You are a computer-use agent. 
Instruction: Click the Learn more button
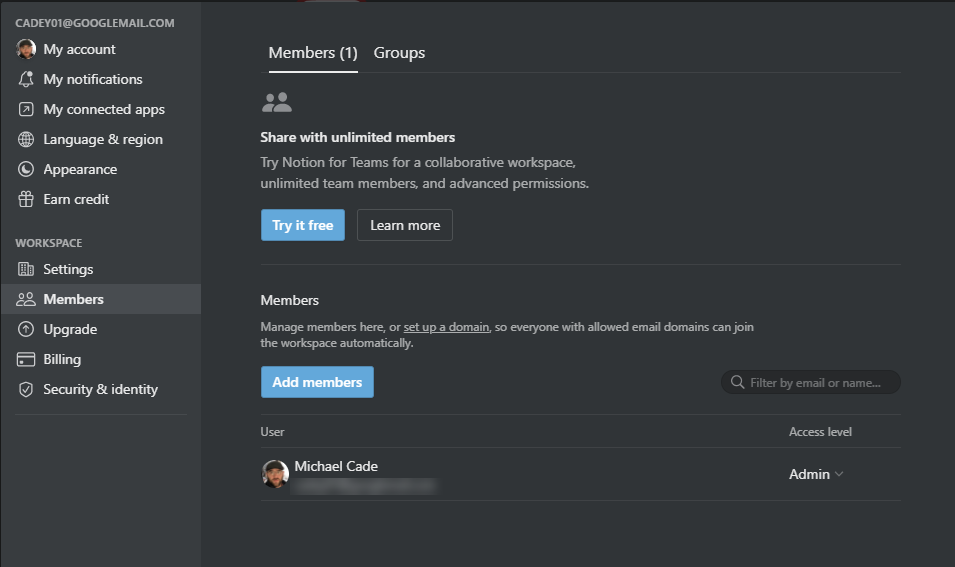(405, 225)
